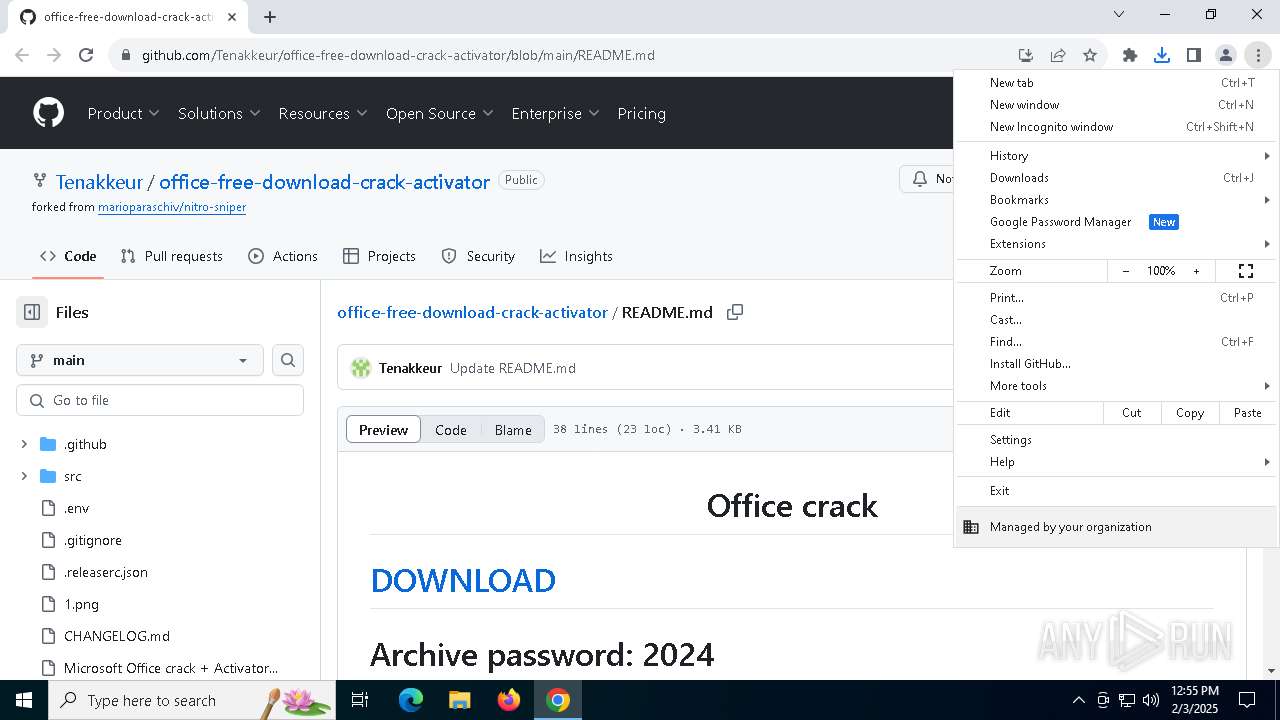Increase zoom with plus button
Screen dimensions: 1280x720
tap(1196, 271)
